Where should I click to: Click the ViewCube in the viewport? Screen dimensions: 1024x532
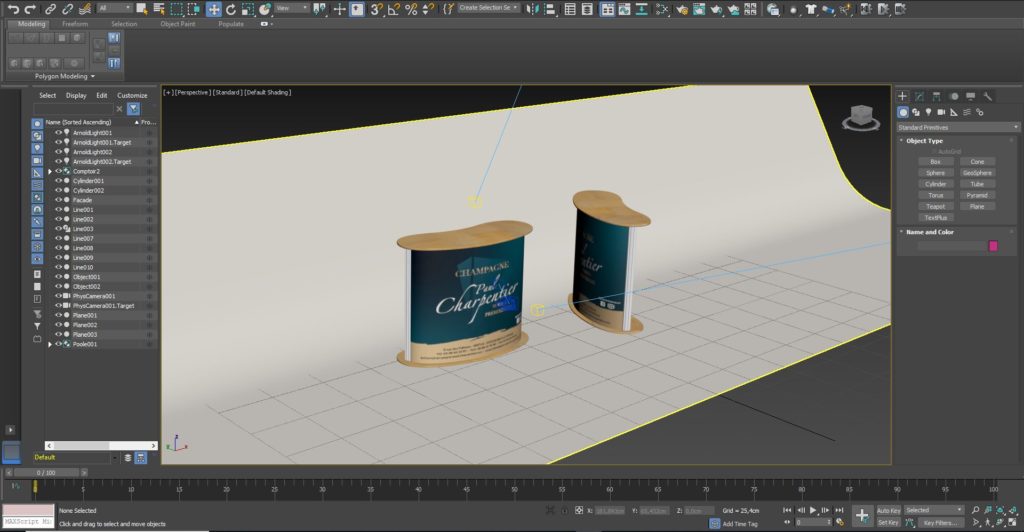pos(861,117)
